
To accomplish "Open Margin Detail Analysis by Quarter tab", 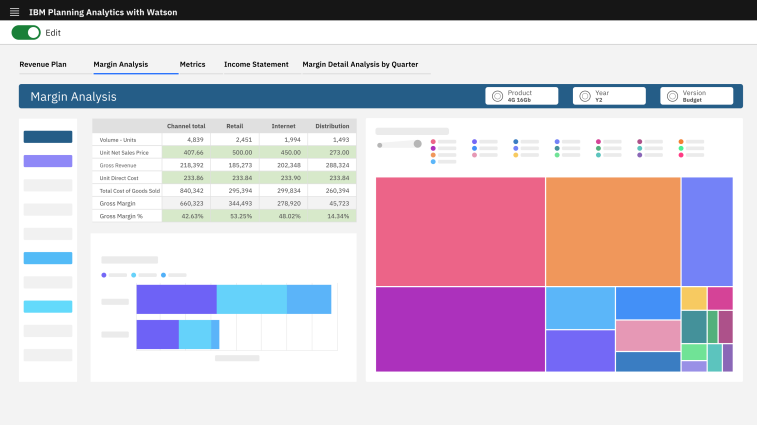I will pyautogui.click(x=360, y=64).
